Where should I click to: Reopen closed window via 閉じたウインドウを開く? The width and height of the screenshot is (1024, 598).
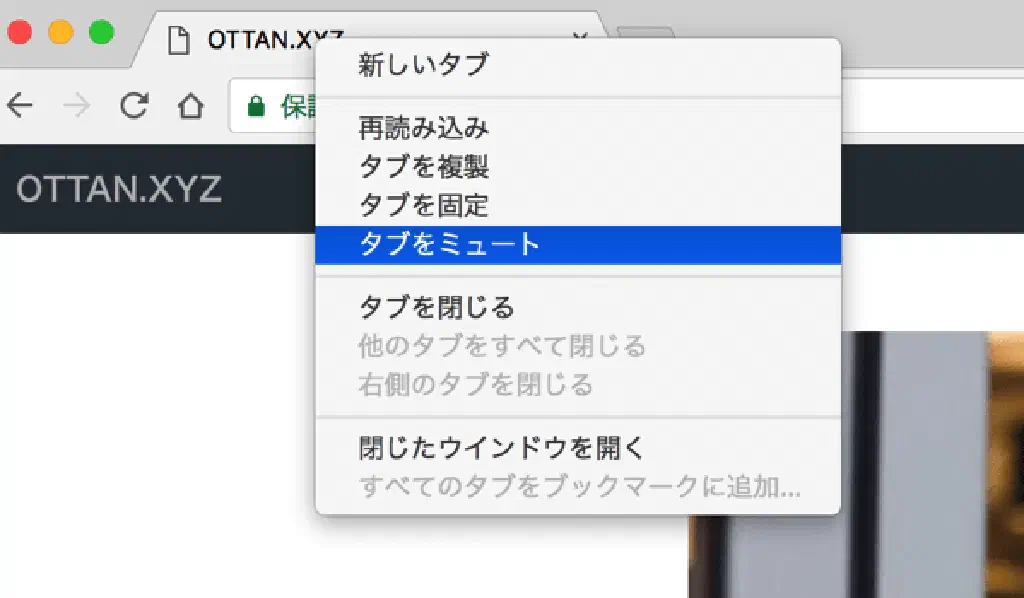pos(502,448)
